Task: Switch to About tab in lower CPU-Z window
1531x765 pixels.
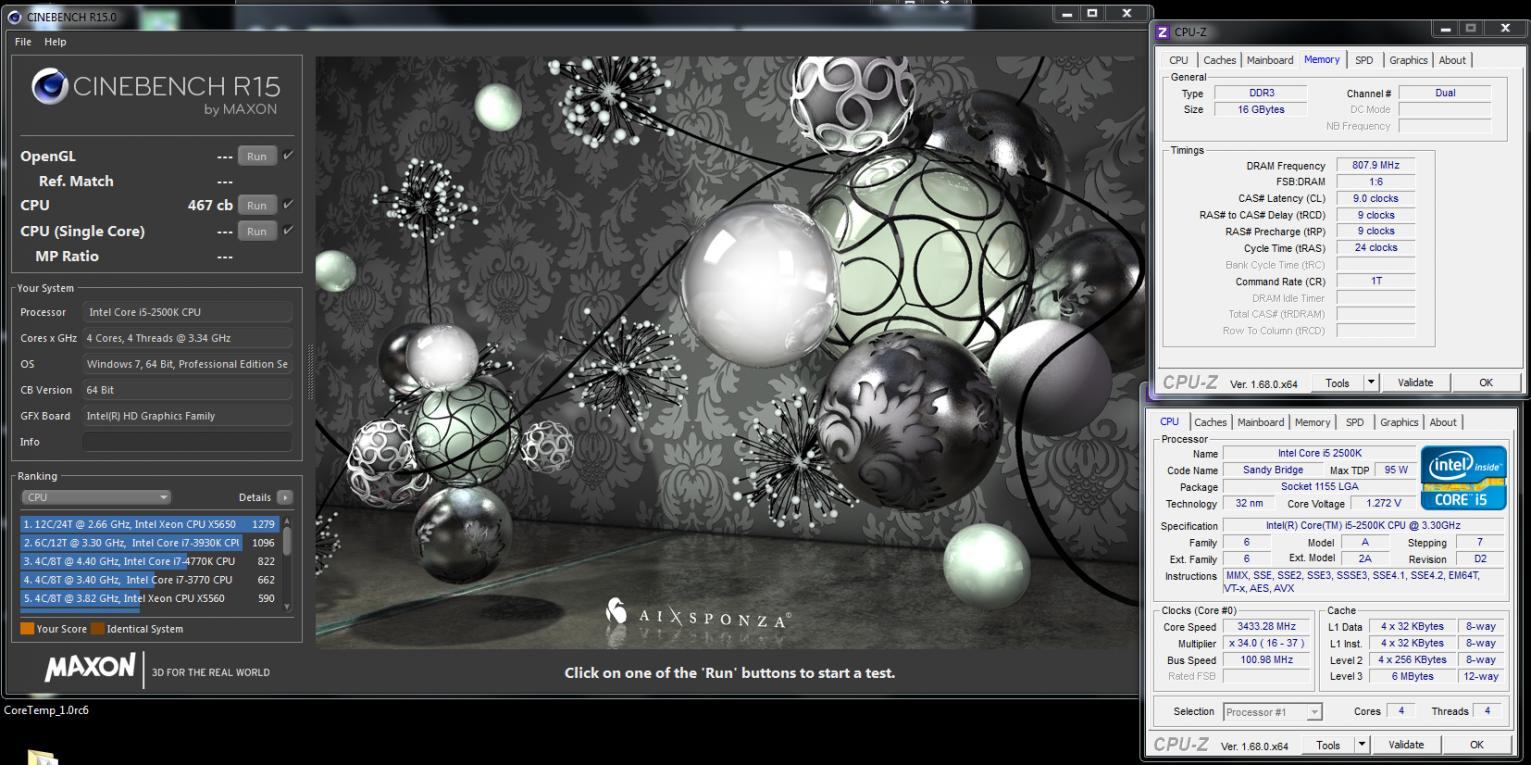Action: click(1443, 422)
